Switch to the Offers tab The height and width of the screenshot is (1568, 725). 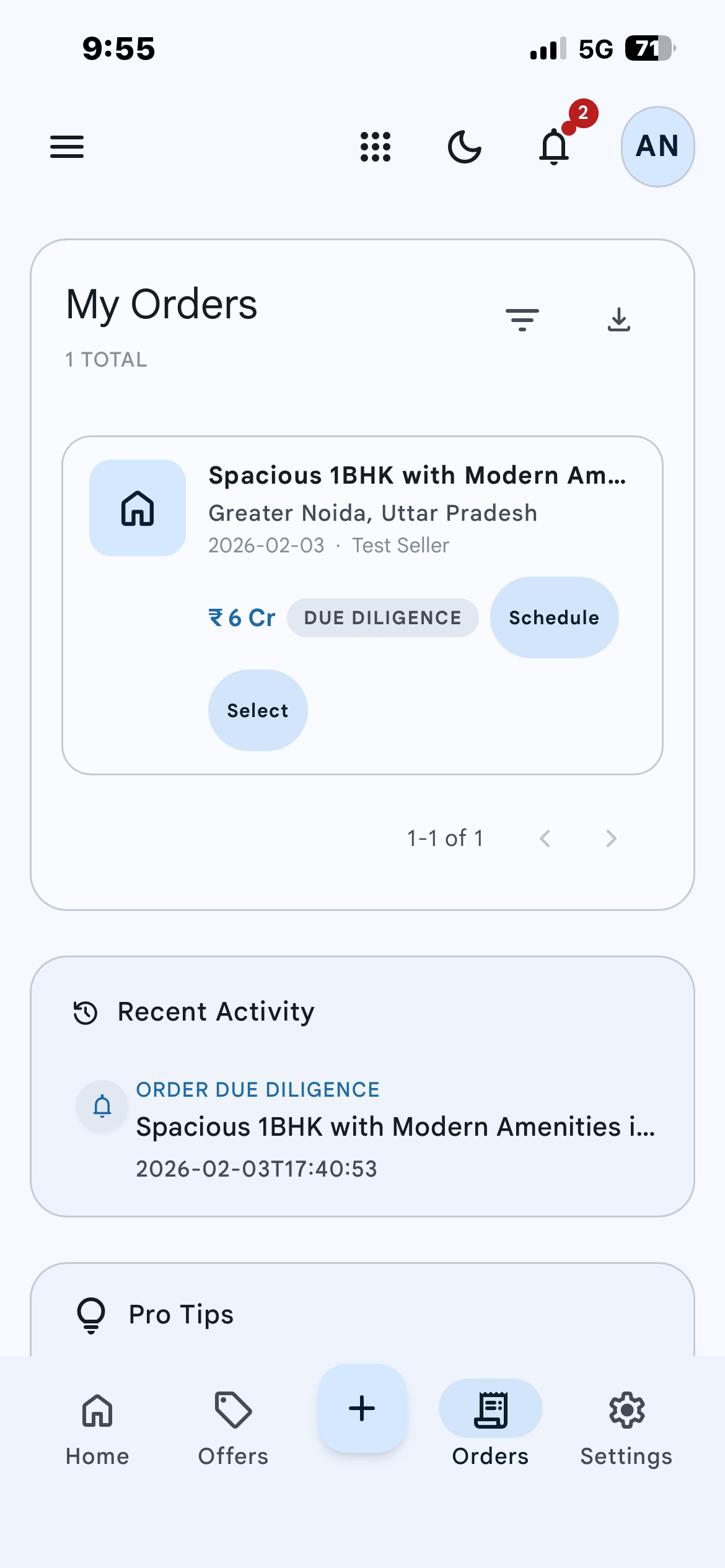[x=233, y=1424]
